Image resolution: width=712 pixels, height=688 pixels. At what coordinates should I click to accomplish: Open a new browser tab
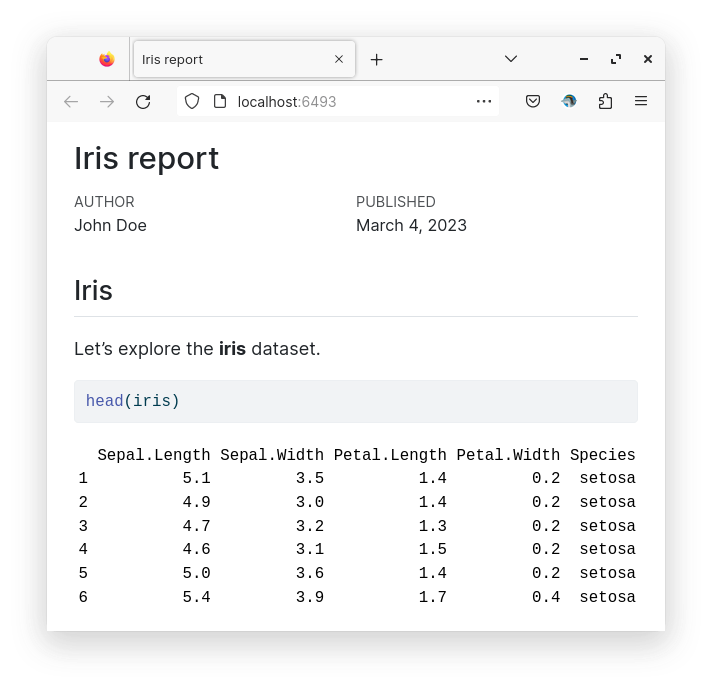point(376,60)
